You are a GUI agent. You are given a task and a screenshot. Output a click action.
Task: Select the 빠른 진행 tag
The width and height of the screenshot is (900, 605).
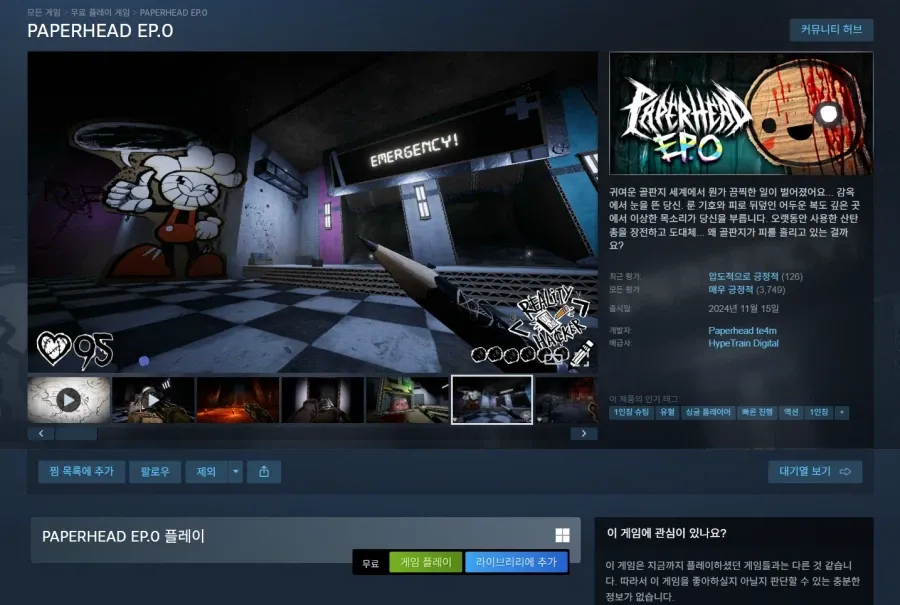[x=757, y=412]
